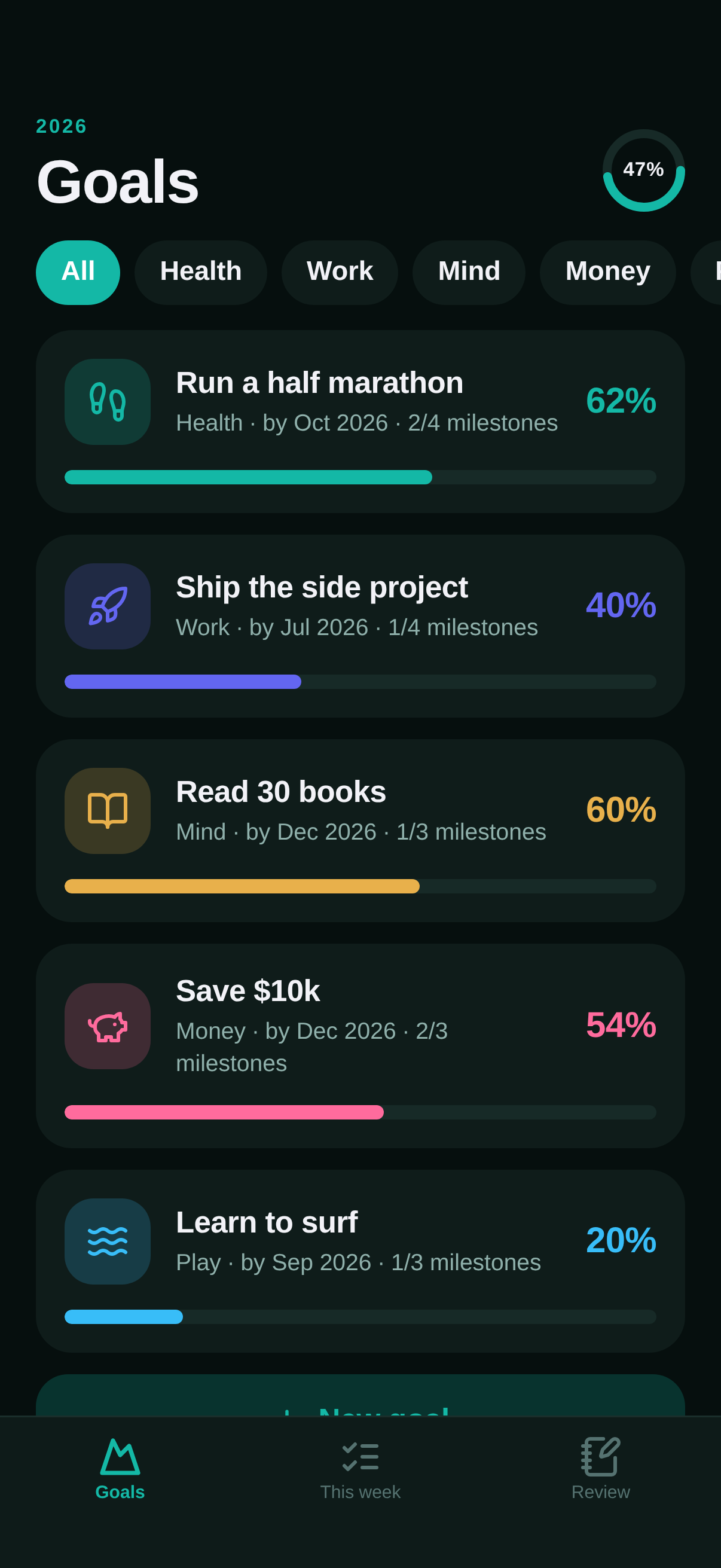The image size is (721, 1568).
Task: Tap the piggy bank icon
Action: tap(108, 1026)
